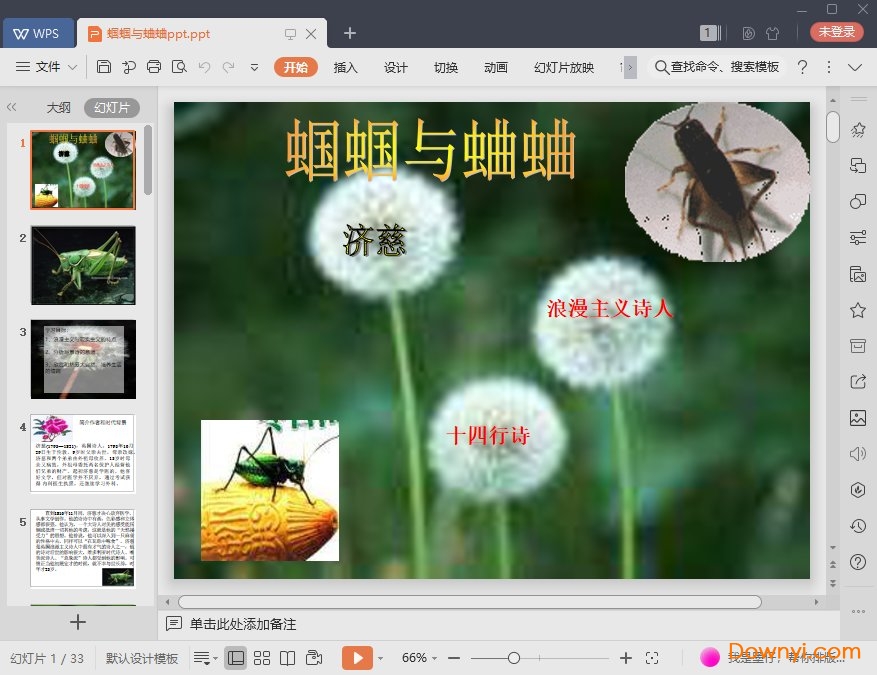Click the Save icon in the quick toolbar

[x=104, y=67]
